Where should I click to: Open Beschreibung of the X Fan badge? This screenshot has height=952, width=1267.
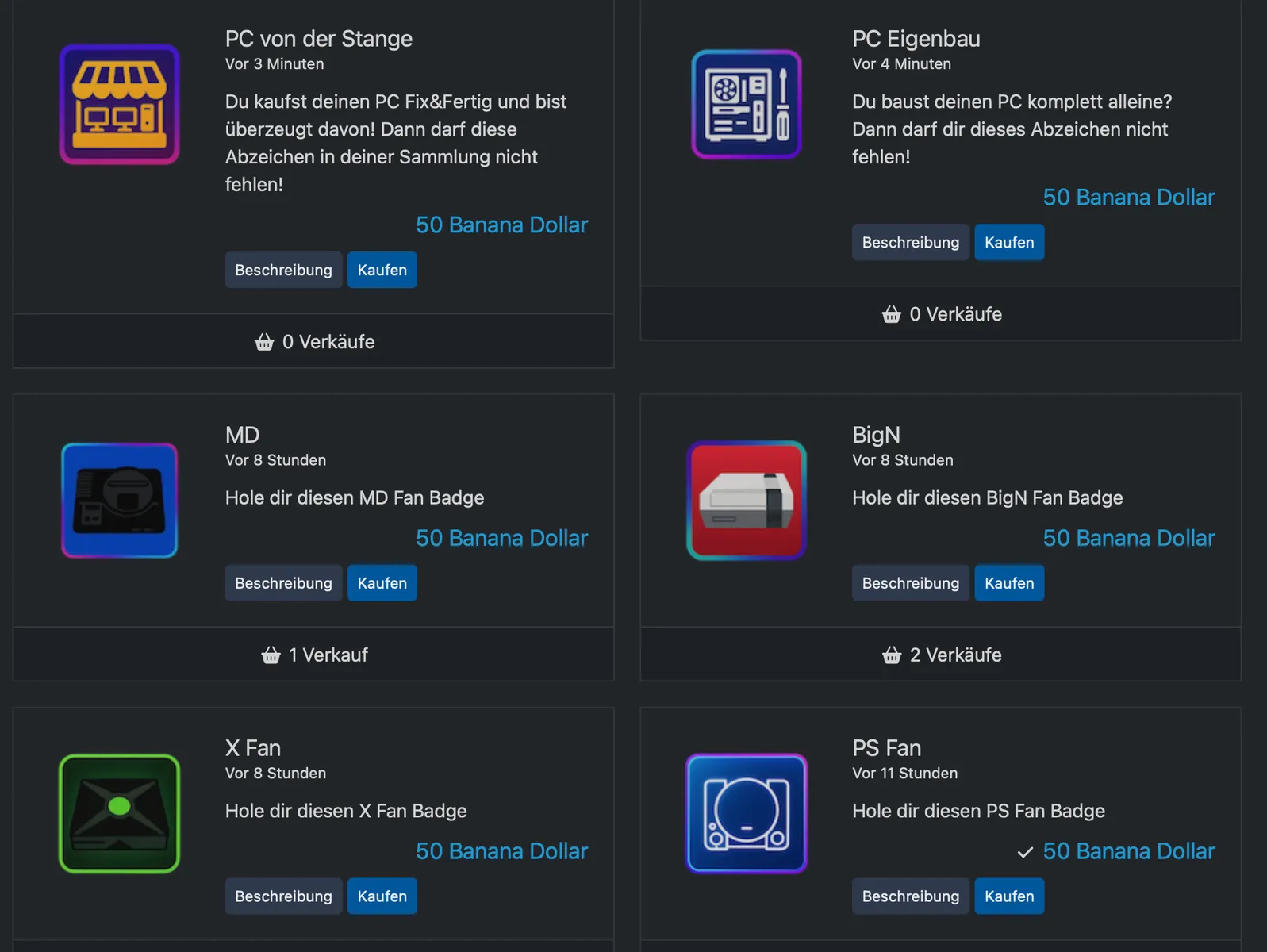[283, 896]
